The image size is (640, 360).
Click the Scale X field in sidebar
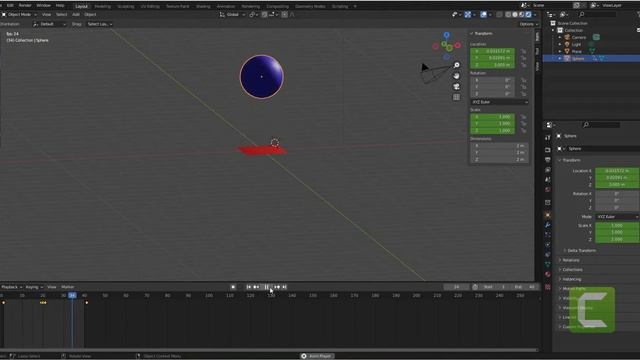coord(492,117)
